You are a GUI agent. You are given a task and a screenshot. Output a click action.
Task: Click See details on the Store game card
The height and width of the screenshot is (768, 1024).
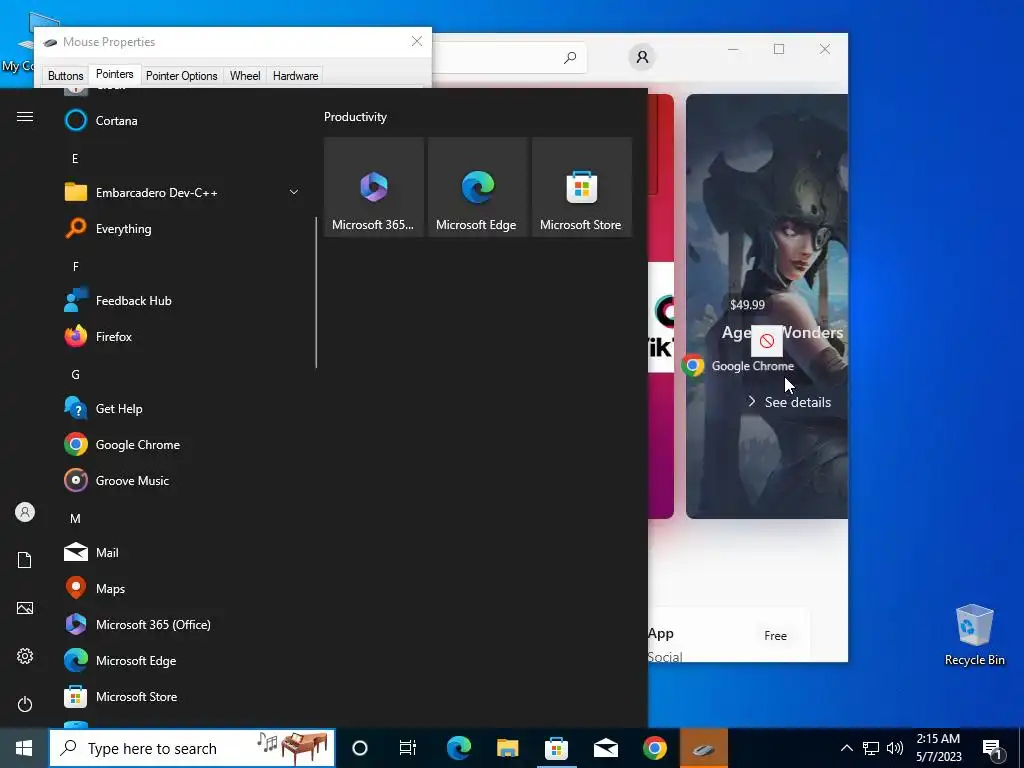pos(790,402)
